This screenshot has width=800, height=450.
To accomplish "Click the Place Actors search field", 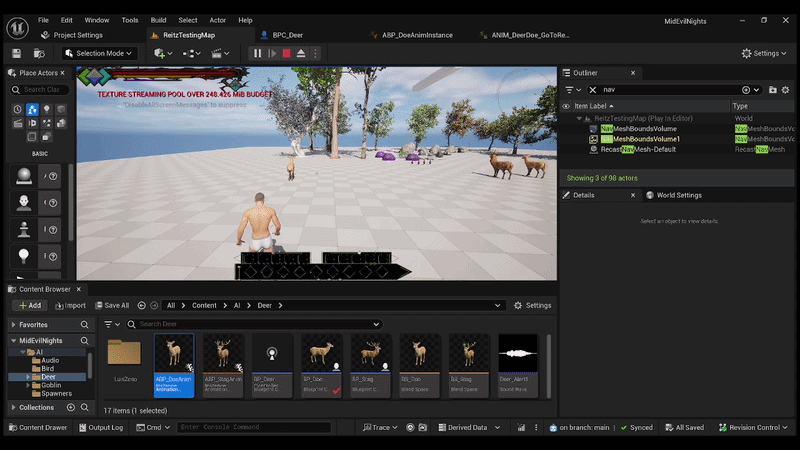I will coord(40,89).
